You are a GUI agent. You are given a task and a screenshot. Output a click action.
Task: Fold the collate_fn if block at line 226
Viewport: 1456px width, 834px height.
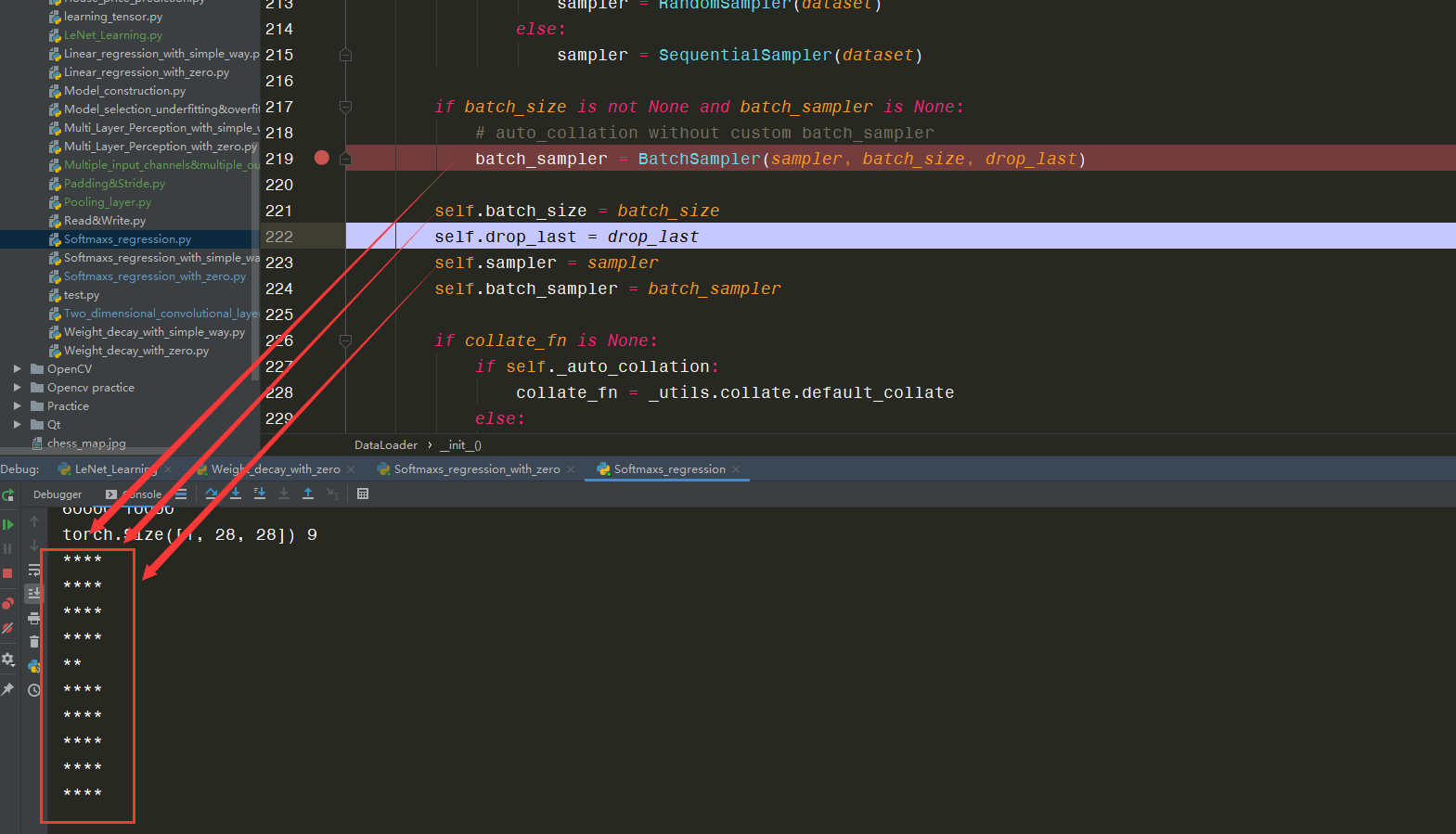click(345, 340)
